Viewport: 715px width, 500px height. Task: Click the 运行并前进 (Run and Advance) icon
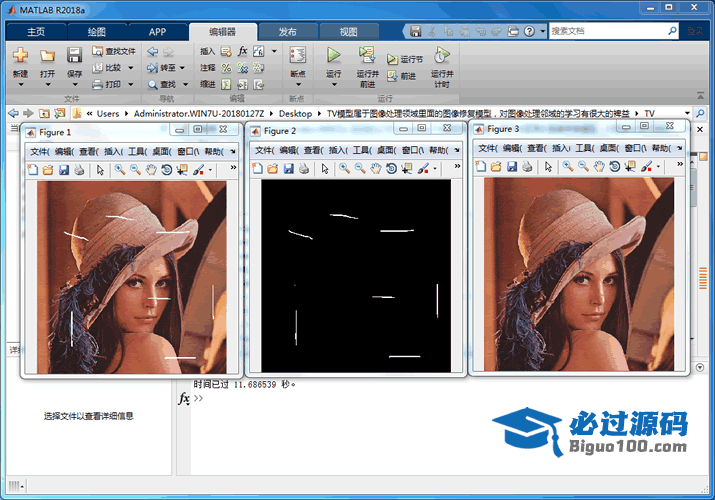coord(367,55)
